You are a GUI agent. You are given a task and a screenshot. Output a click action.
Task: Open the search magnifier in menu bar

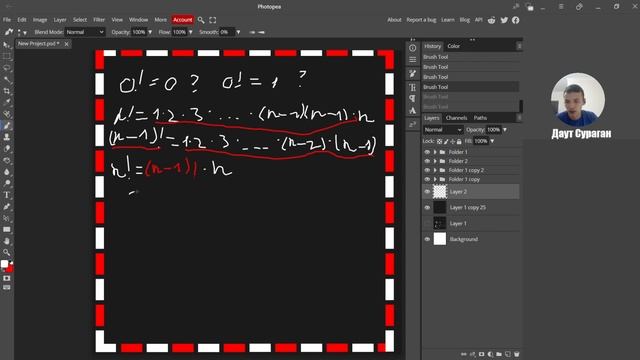point(201,20)
